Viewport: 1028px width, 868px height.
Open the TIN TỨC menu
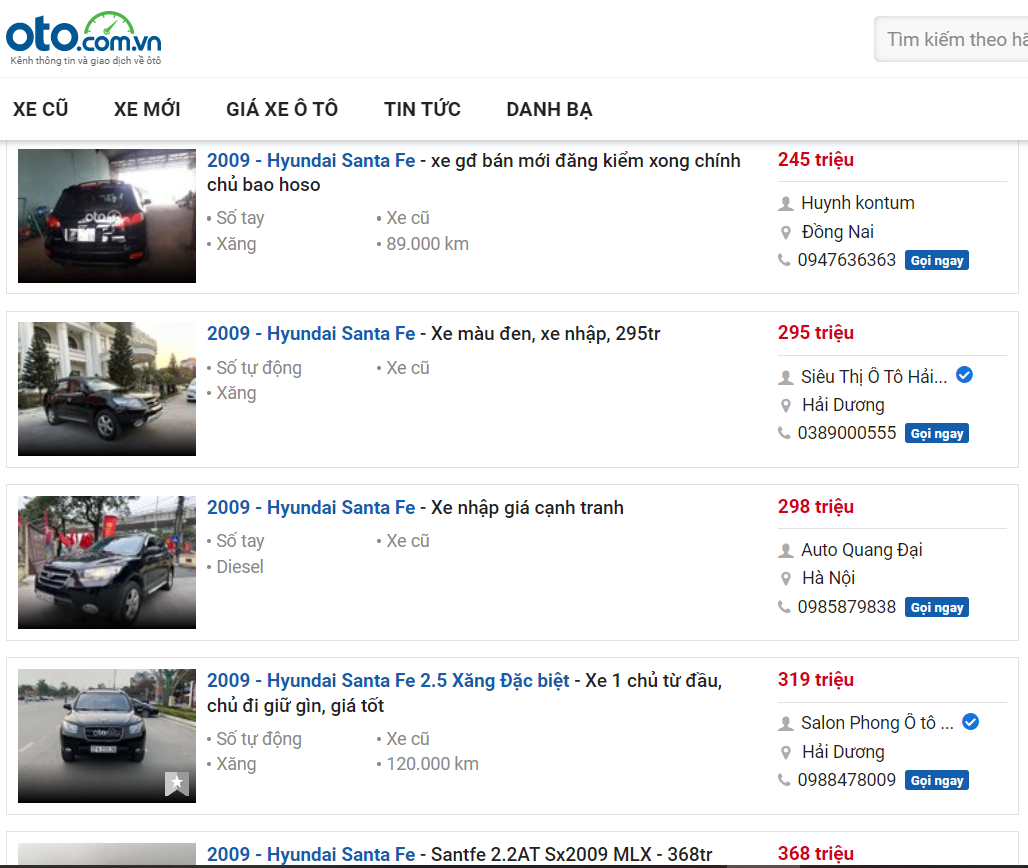click(422, 109)
